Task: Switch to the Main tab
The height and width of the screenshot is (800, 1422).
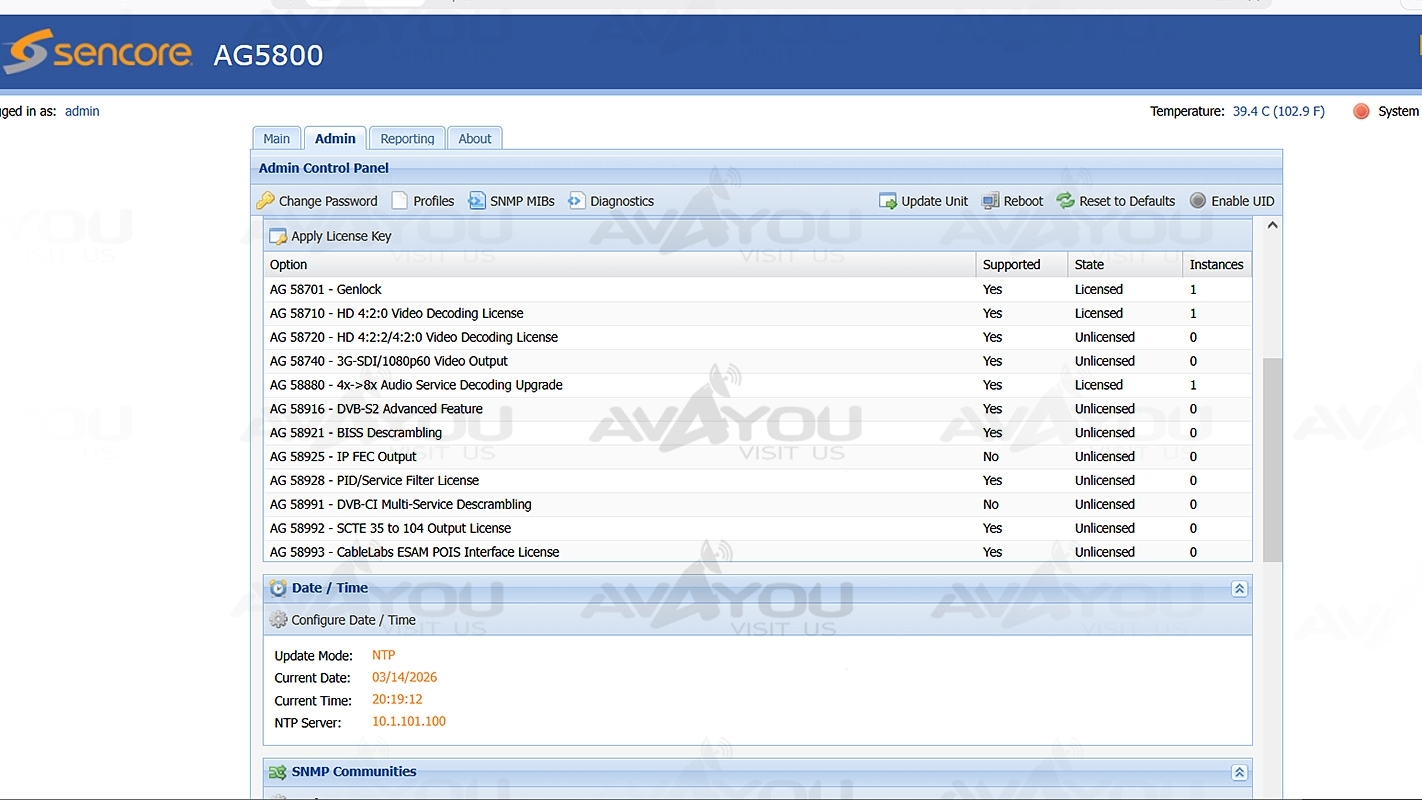Action: pos(277,139)
